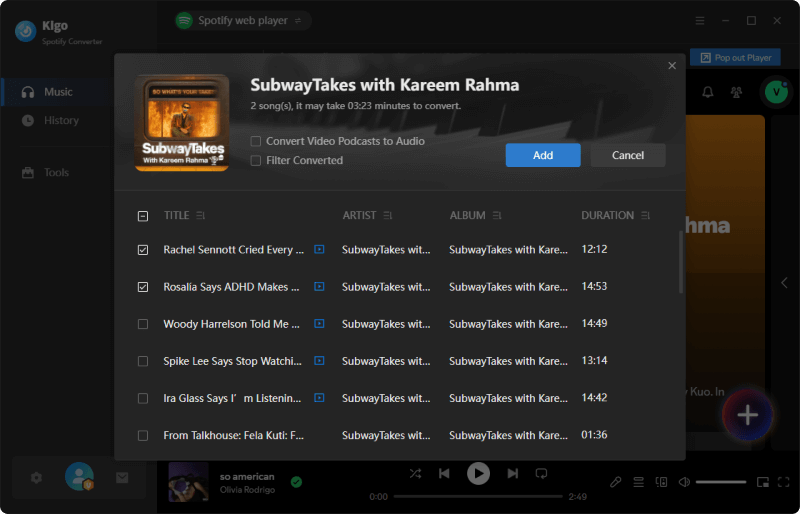Check Spike Lee Says Stop Watching episode
Viewport: 800px width, 514px height.
(x=143, y=361)
